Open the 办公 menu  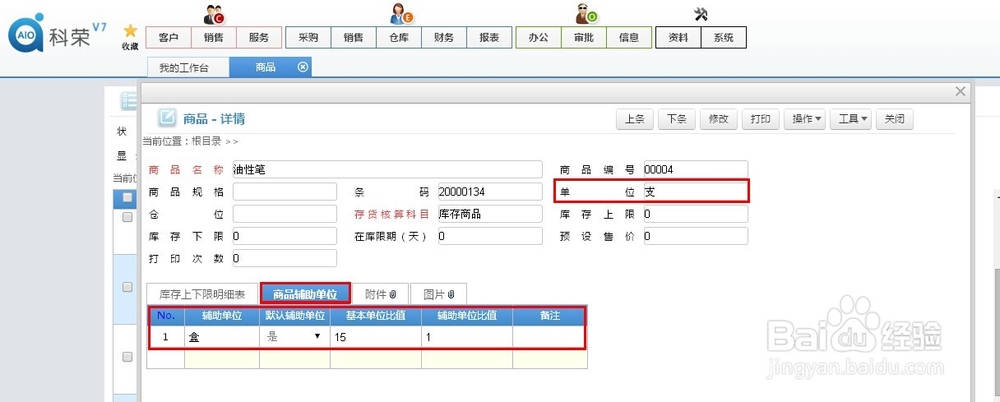pyautogui.click(x=538, y=38)
